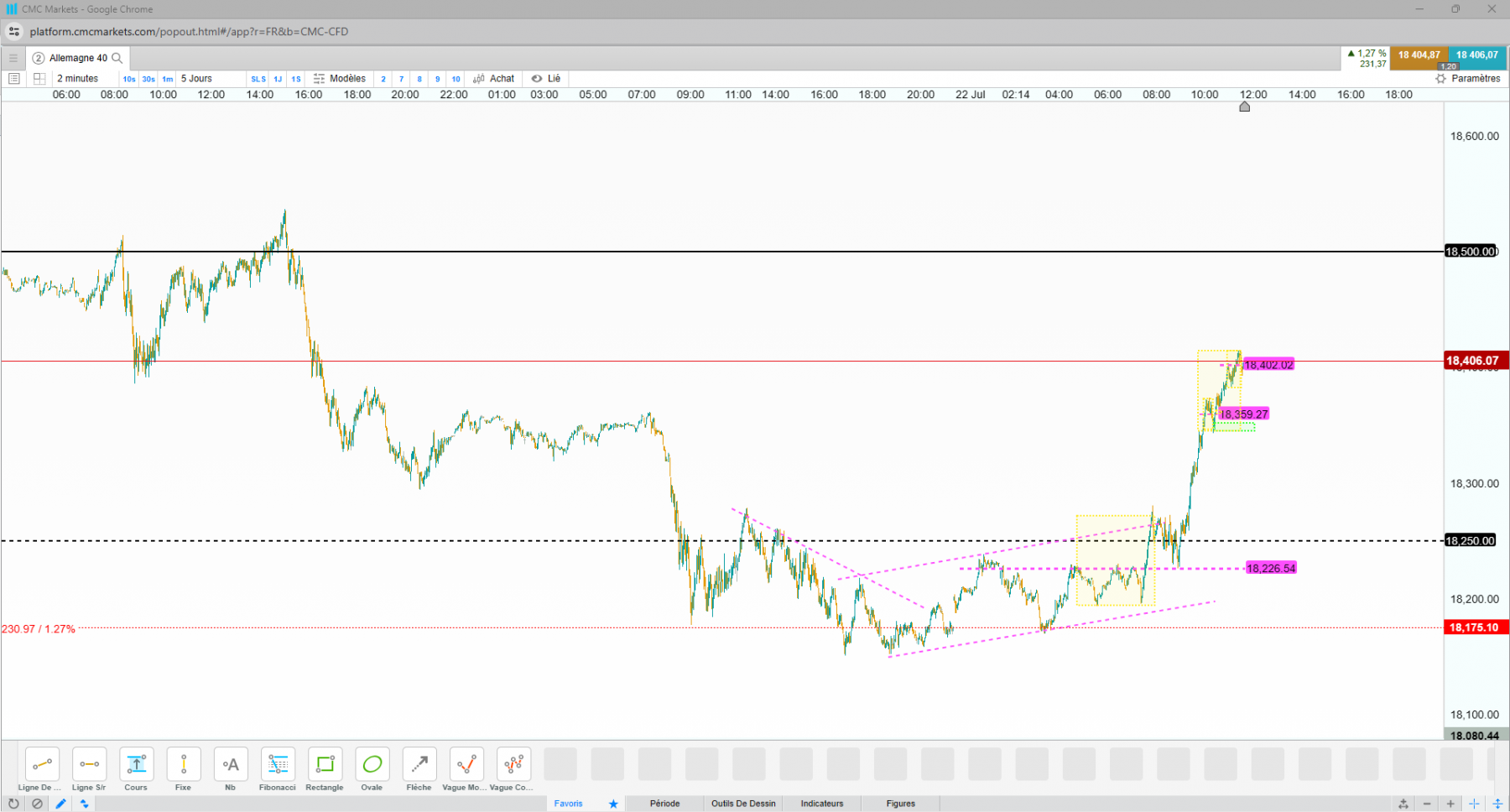Toggle the blue pencil draw mode

[x=60, y=804]
